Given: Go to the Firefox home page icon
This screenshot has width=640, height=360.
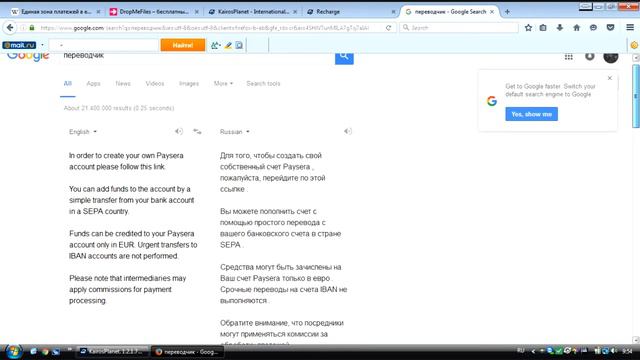Looking at the screenshot, I should (576, 28).
